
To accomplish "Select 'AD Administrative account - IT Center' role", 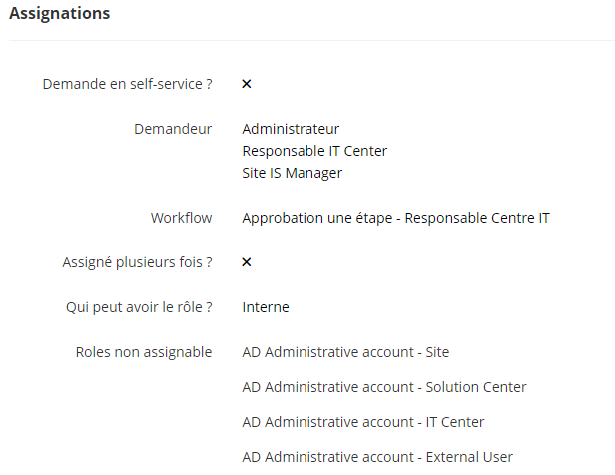I will tap(364, 422).
